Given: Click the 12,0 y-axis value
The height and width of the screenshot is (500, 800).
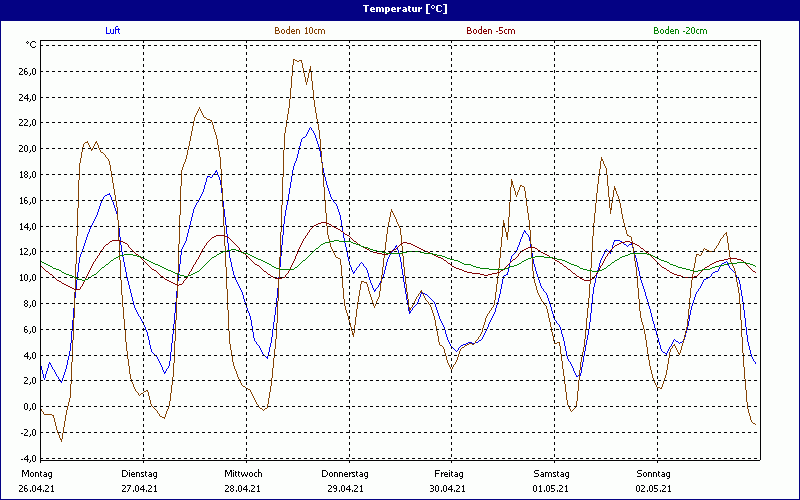Looking at the screenshot, I should coord(27,252).
